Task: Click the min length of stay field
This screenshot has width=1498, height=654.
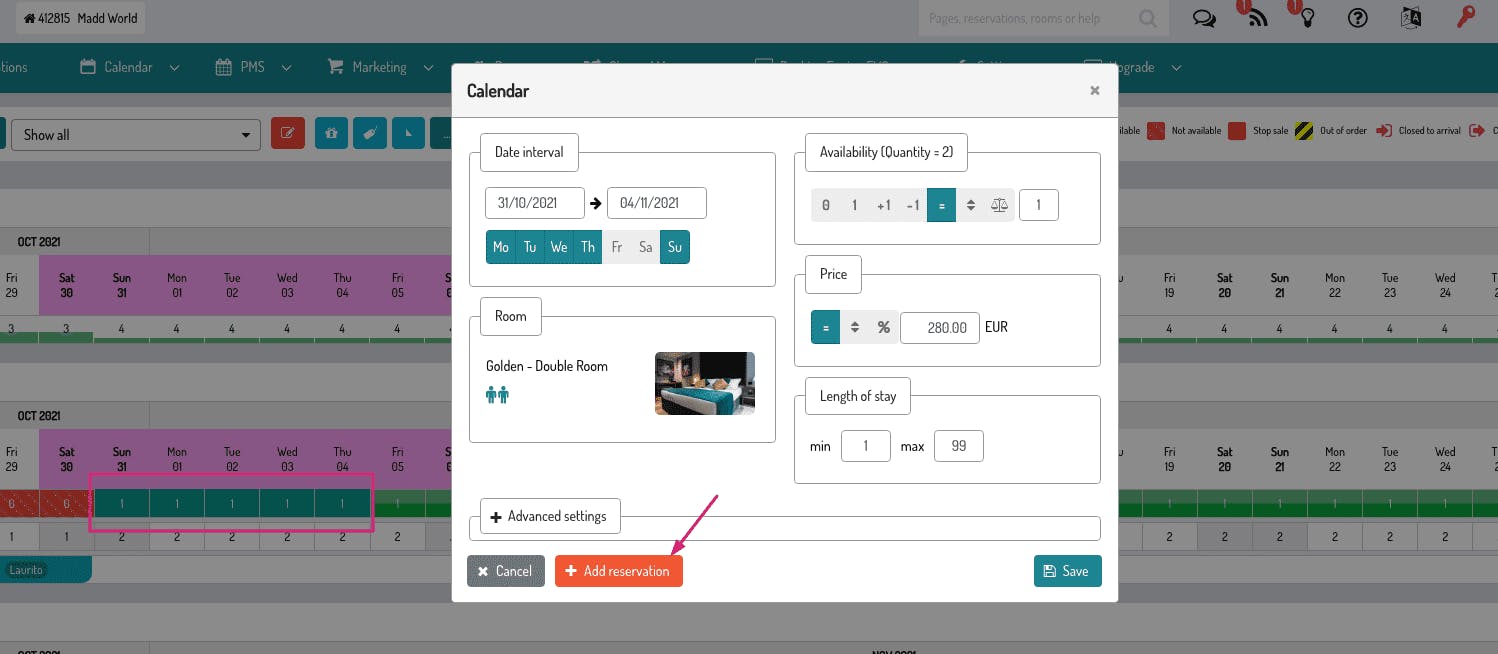Action: click(866, 446)
